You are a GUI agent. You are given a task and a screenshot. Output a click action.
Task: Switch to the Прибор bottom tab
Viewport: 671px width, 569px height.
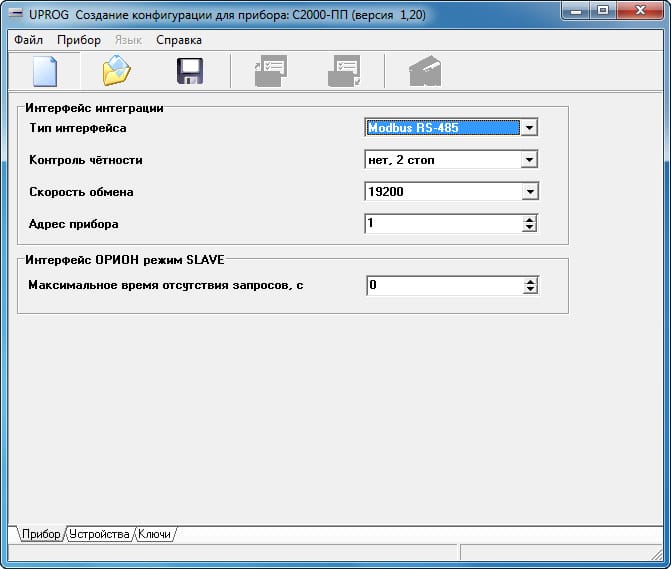point(41,534)
